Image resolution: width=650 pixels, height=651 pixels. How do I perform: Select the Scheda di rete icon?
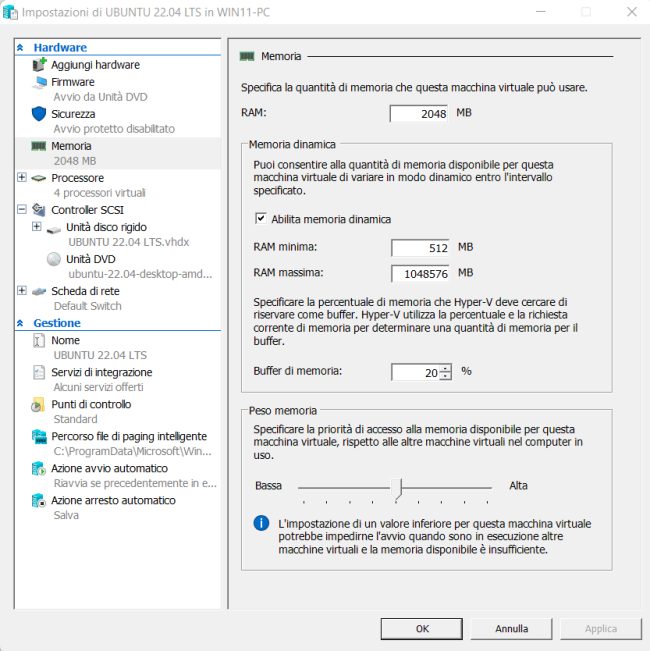(x=39, y=291)
